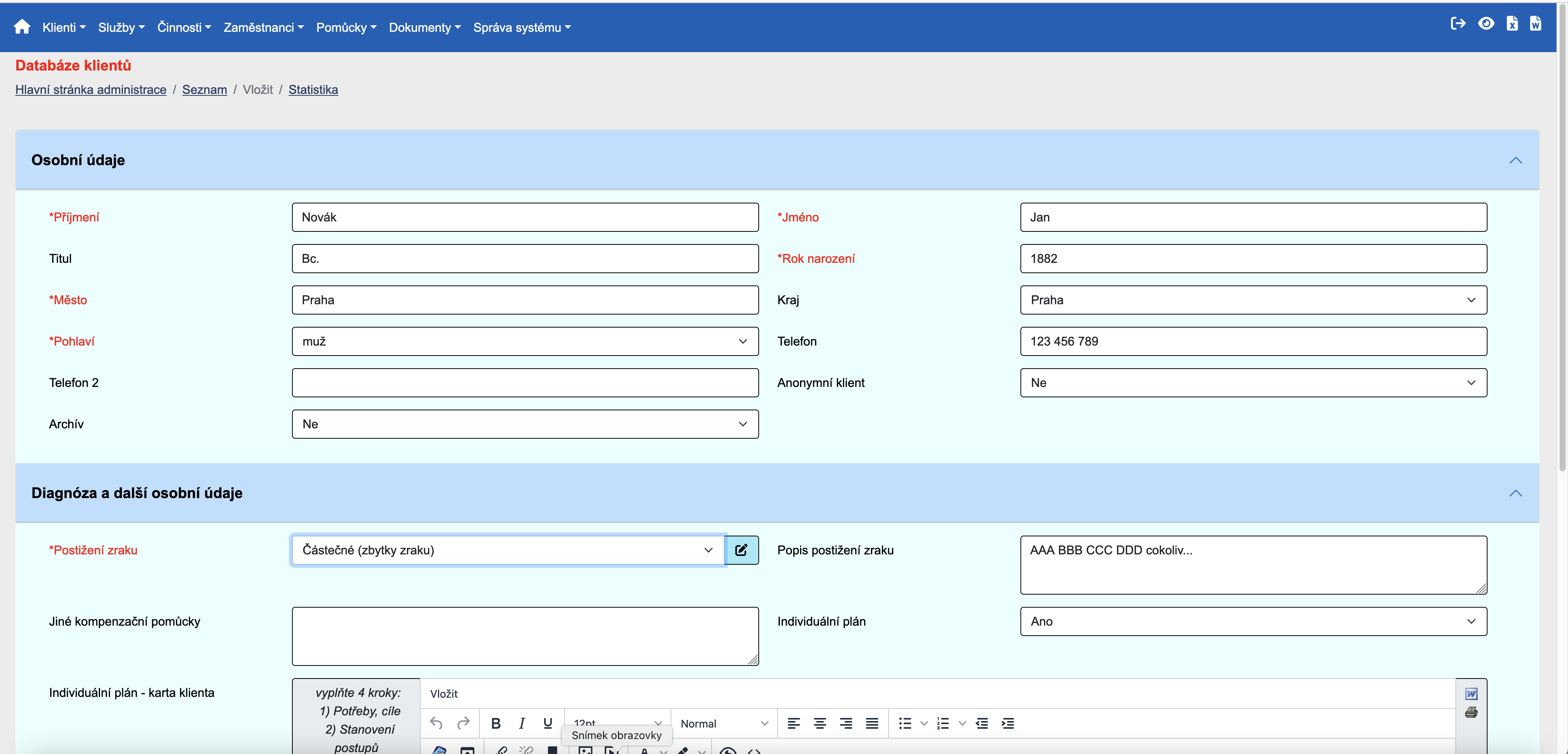
Task: Export via the Word file icon
Action: (x=1535, y=24)
